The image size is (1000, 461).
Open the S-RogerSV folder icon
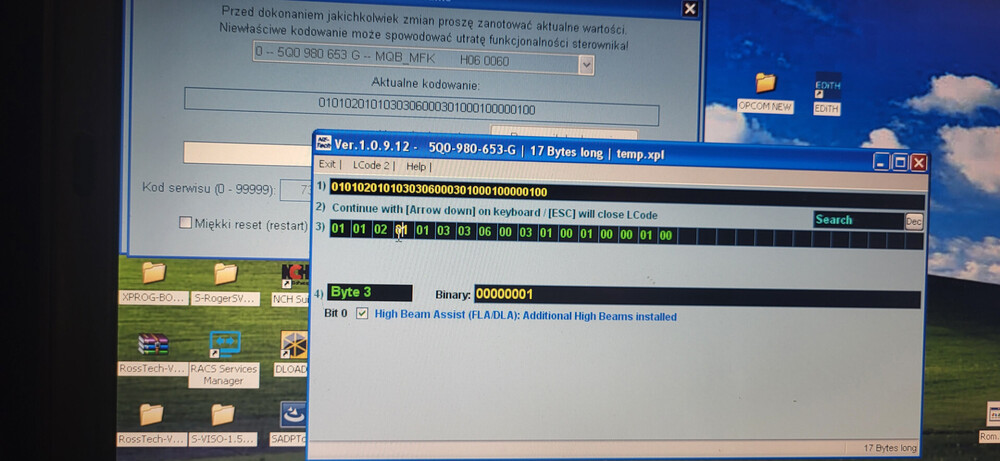pos(225,274)
